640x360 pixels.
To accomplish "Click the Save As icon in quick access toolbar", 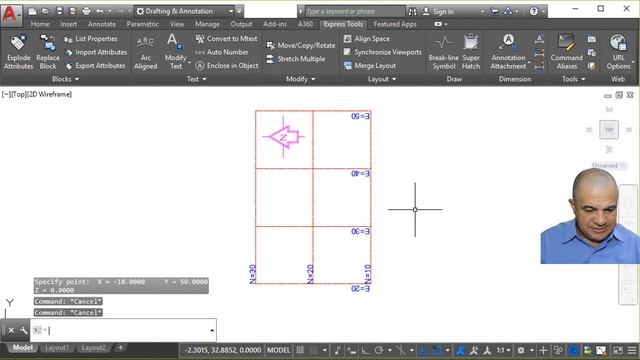I will click(x=73, y=11).
